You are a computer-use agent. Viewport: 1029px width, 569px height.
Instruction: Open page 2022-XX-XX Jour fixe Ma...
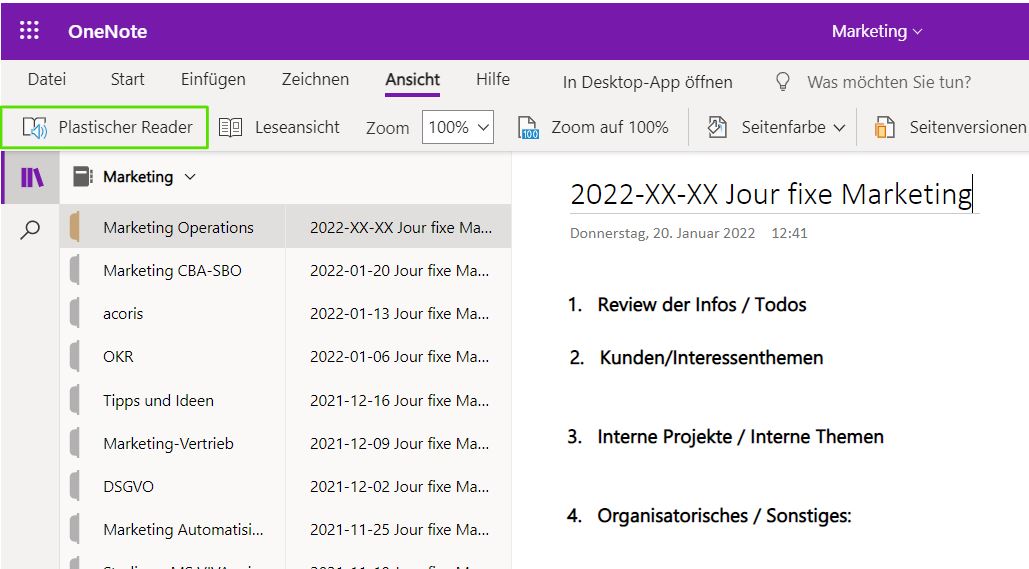[x=399, y=227]
